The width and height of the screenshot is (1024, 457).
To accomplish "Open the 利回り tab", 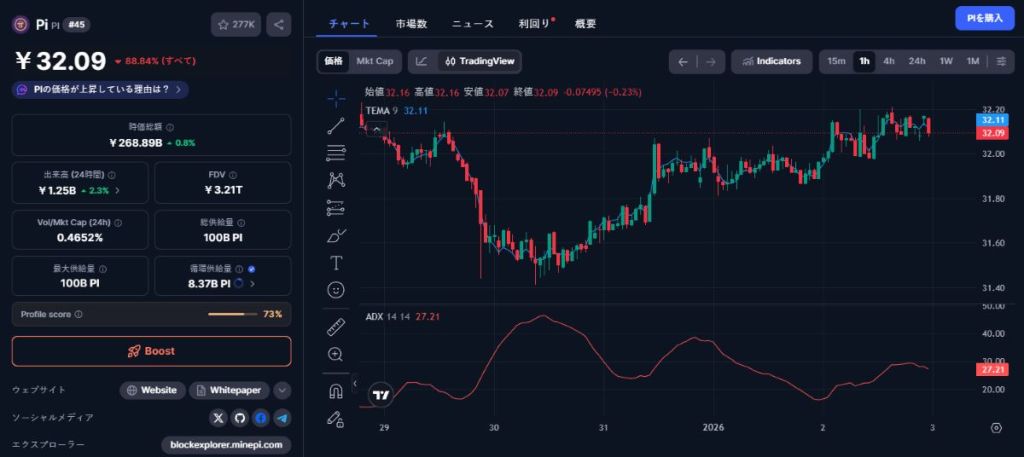I will coord(534,24).
